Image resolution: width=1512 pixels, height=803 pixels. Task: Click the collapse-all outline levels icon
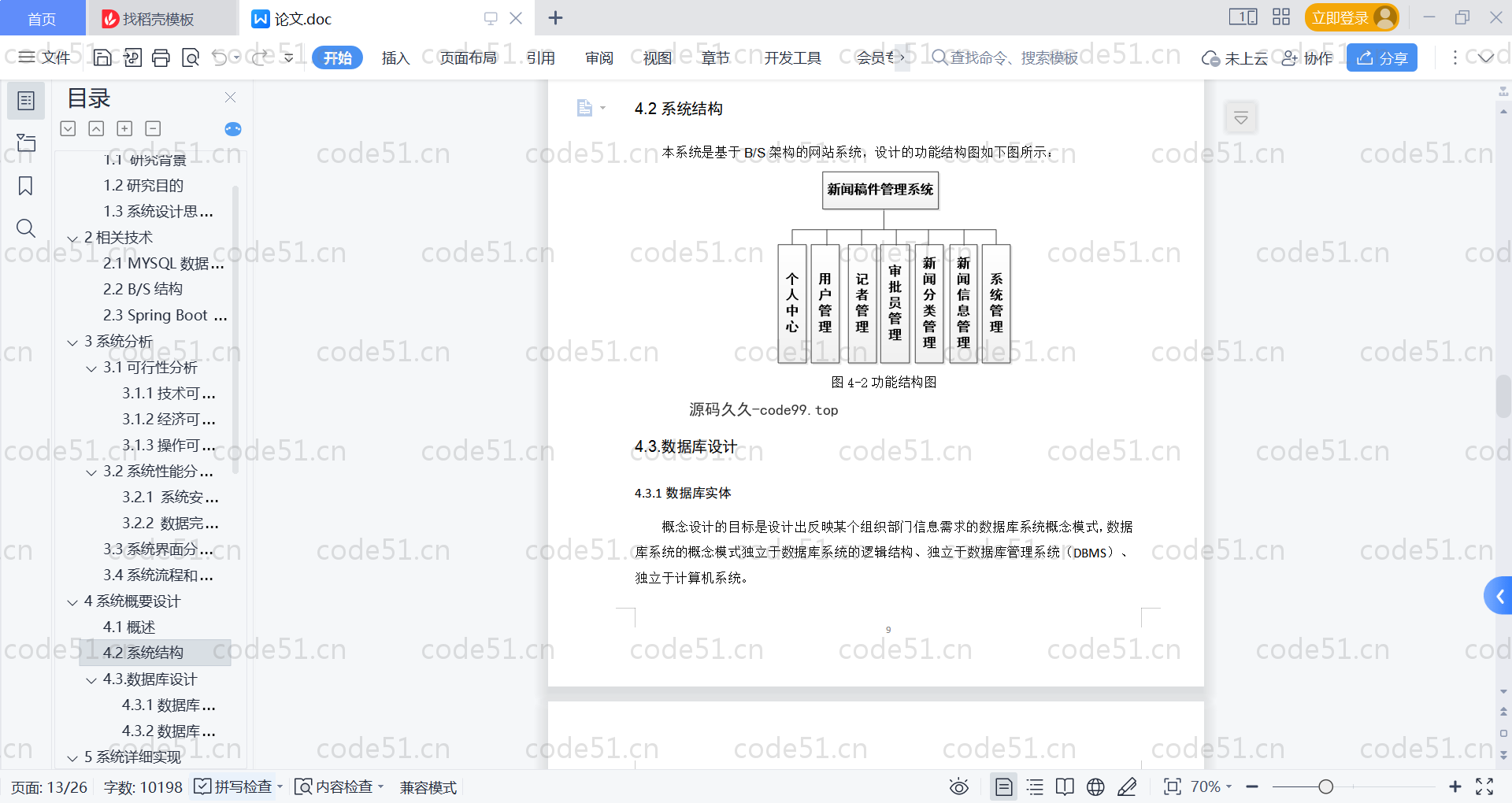[x=96, y=128]
